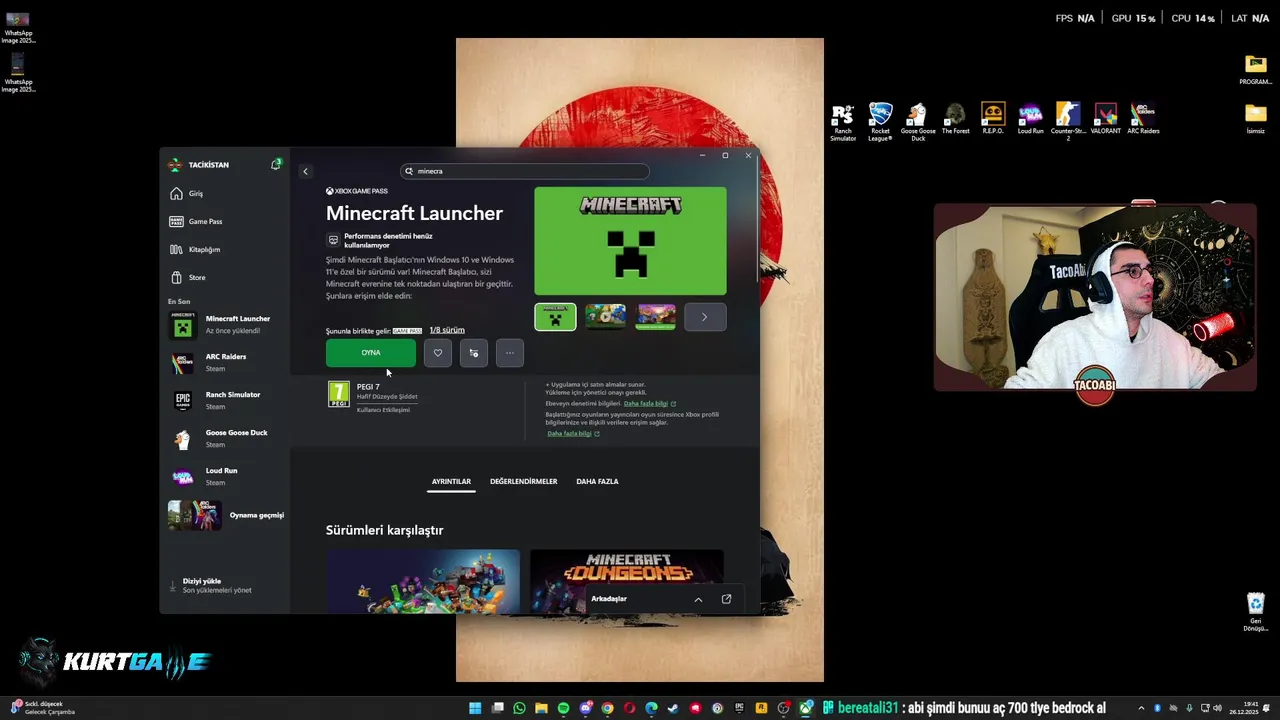Image resolution: width=1280 pixels, height=720 pixels.
Task: Switch to the DEĞERLENDİRMELER tab
Action: click(x=524, y=482)
